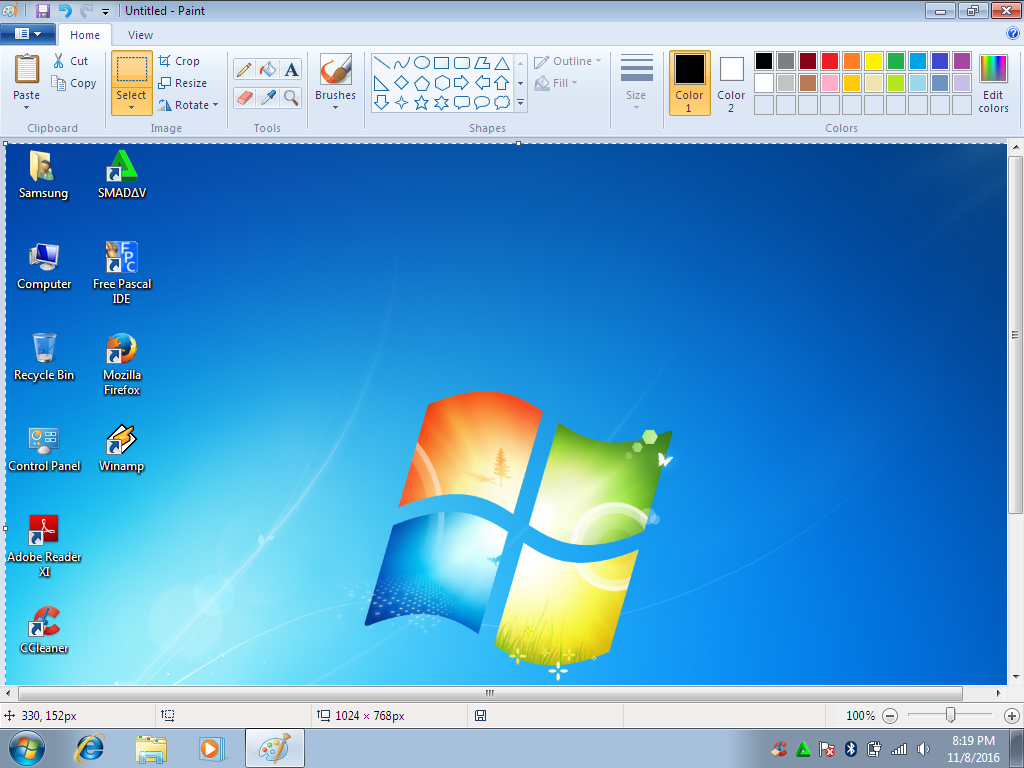Choose the Right arrow shape
This screenshot has height=768, width=1024.
(462, 83)
